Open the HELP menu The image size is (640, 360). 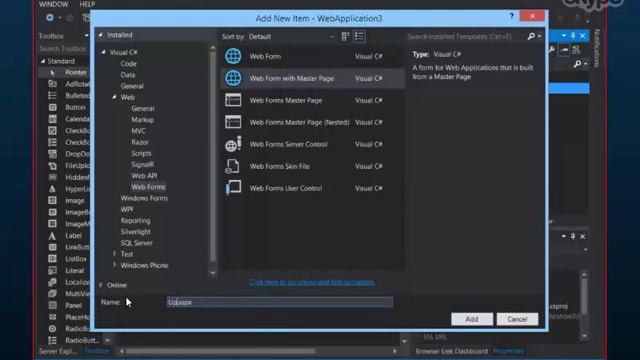[x=87, y=4]
